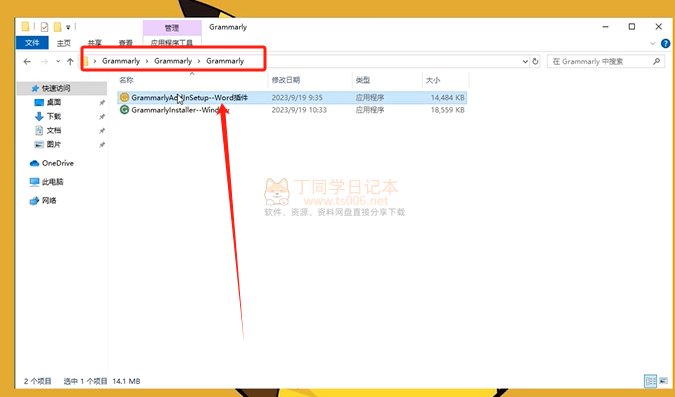Click the new folder quick access icon

(x=57, y=27)
